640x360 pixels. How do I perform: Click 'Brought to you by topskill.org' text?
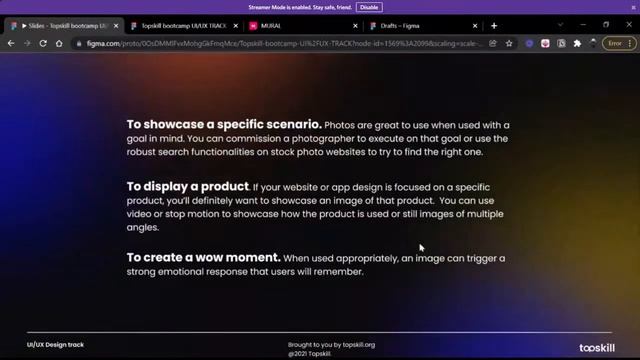coord(331,344)
